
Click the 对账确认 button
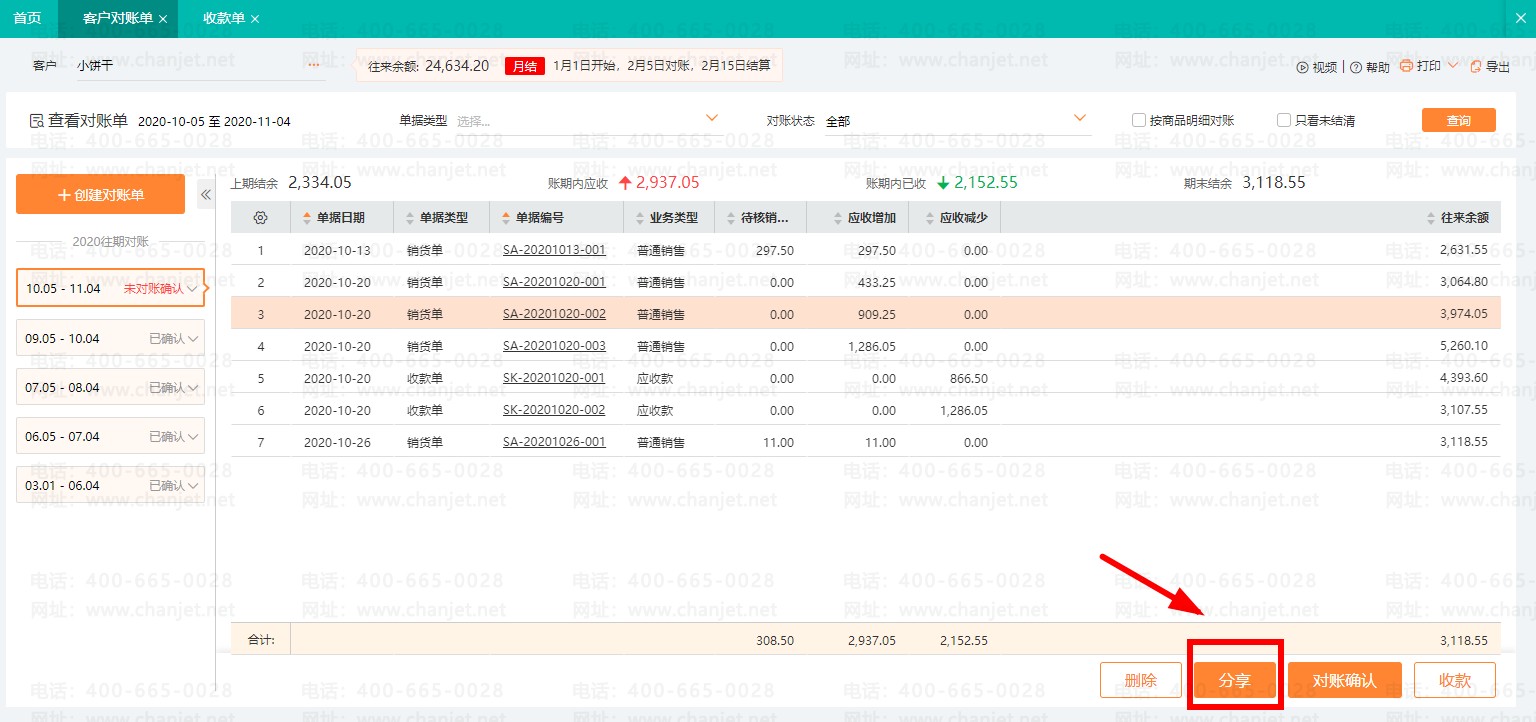(1344, 680)
